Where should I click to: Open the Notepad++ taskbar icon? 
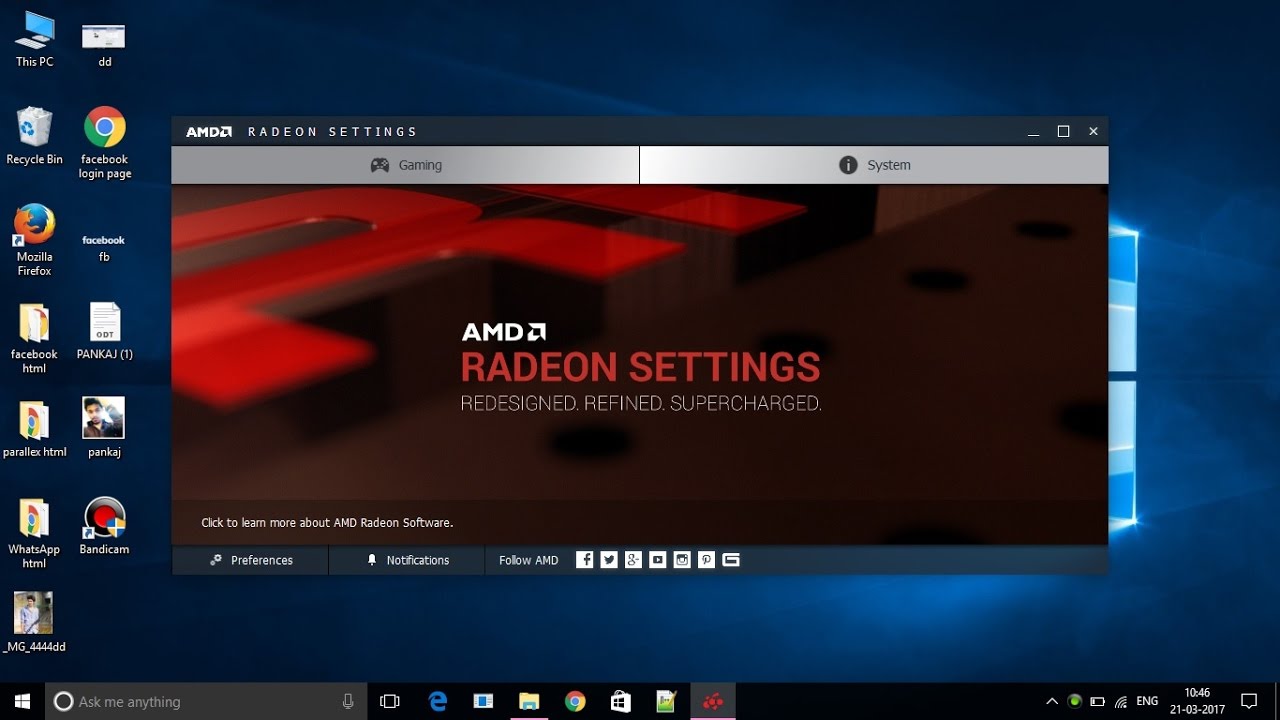(666, 701)
